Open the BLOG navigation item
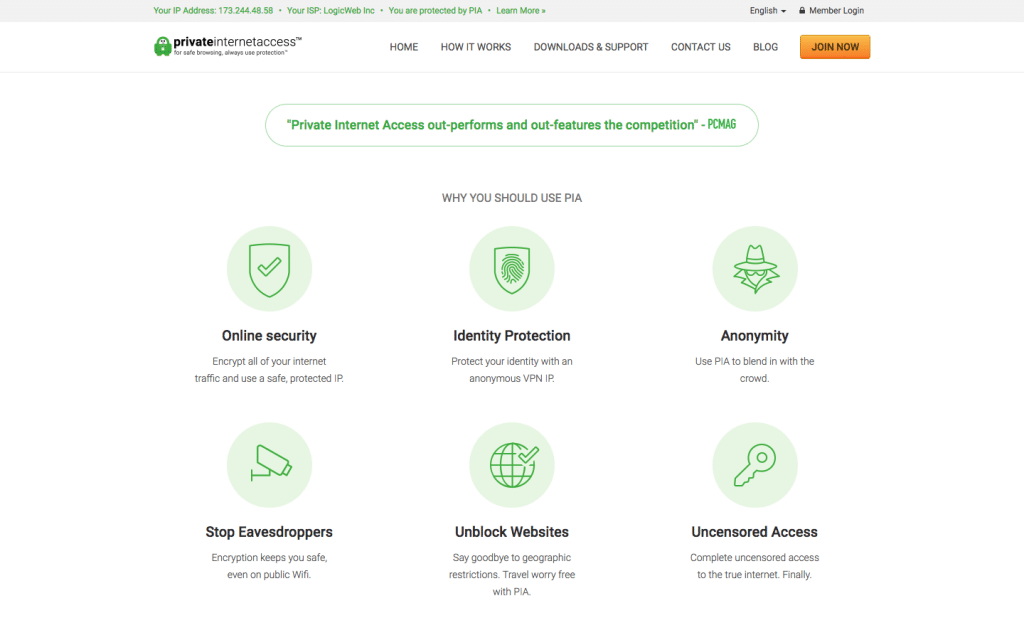The image size is (1024, 640). (x=765, y=47)
